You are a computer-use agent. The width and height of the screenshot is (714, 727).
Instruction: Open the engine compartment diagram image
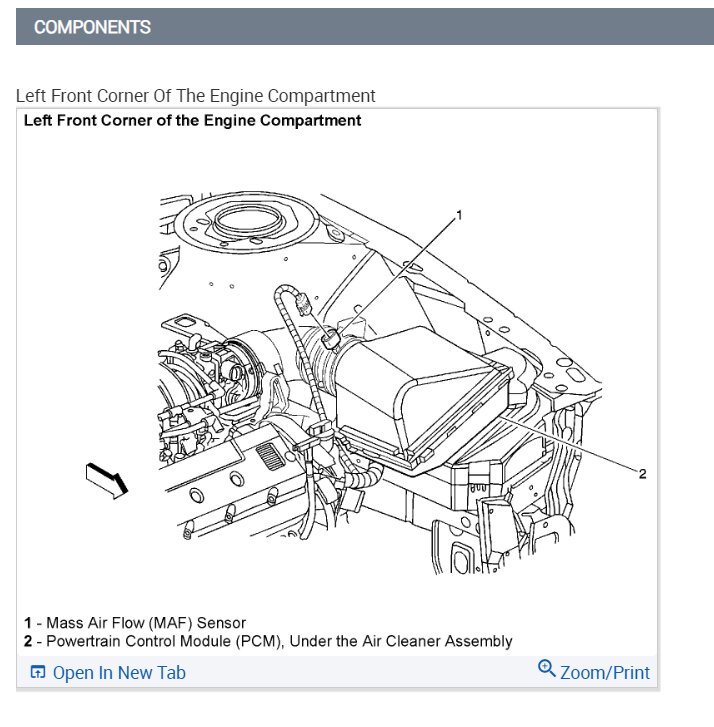click(337, 382)
